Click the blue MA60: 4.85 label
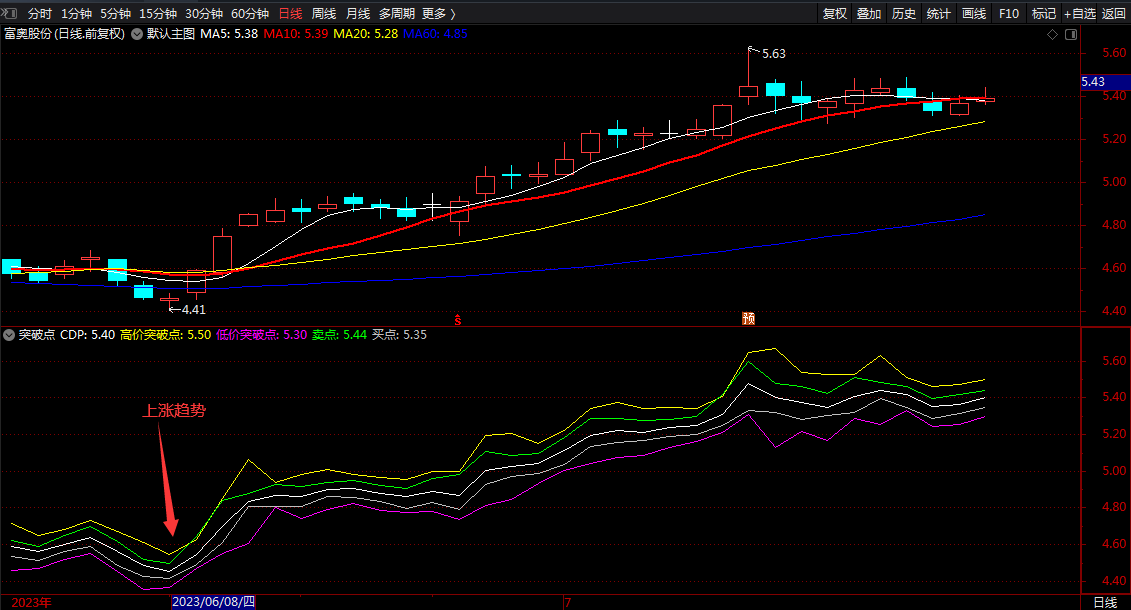 [435, 34]
